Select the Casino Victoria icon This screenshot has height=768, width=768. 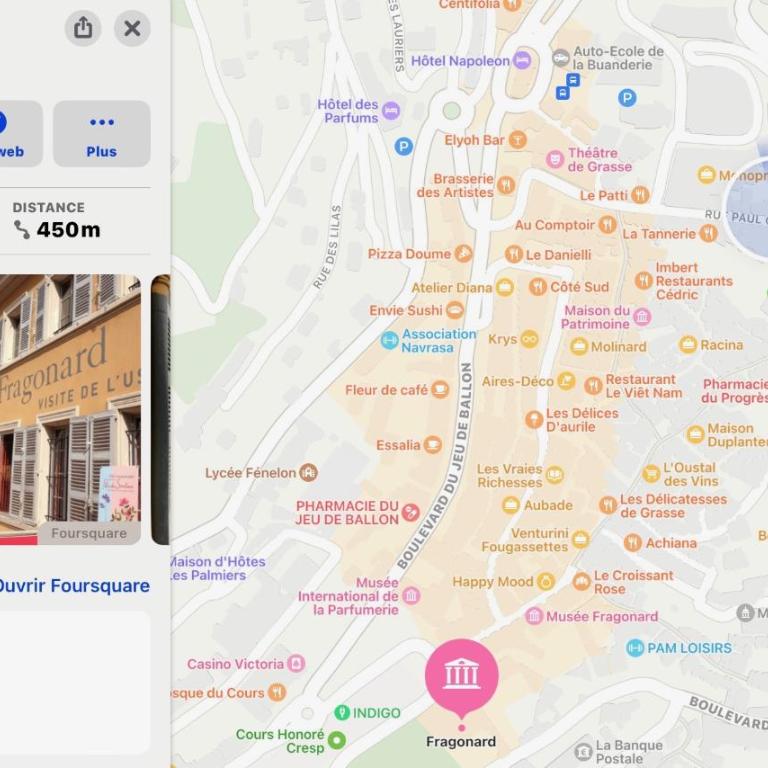296,664
